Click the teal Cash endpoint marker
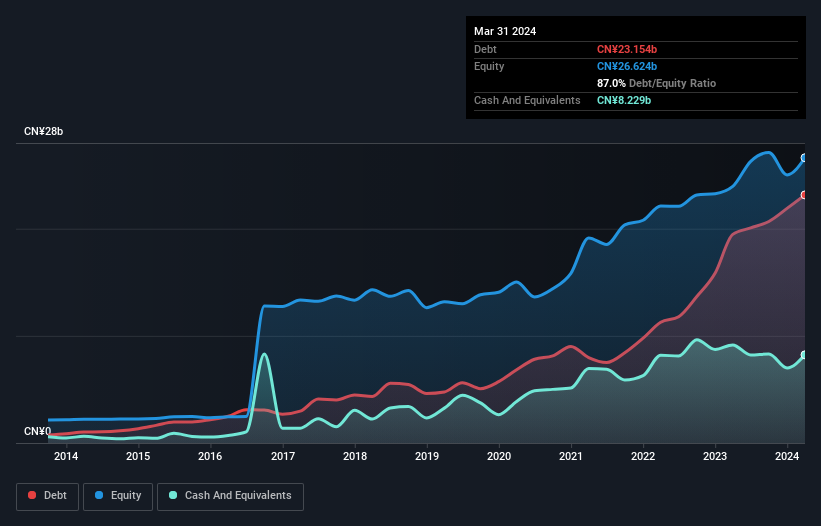The height and width of the screenshot is (526, 821). (x=804, y=355)
